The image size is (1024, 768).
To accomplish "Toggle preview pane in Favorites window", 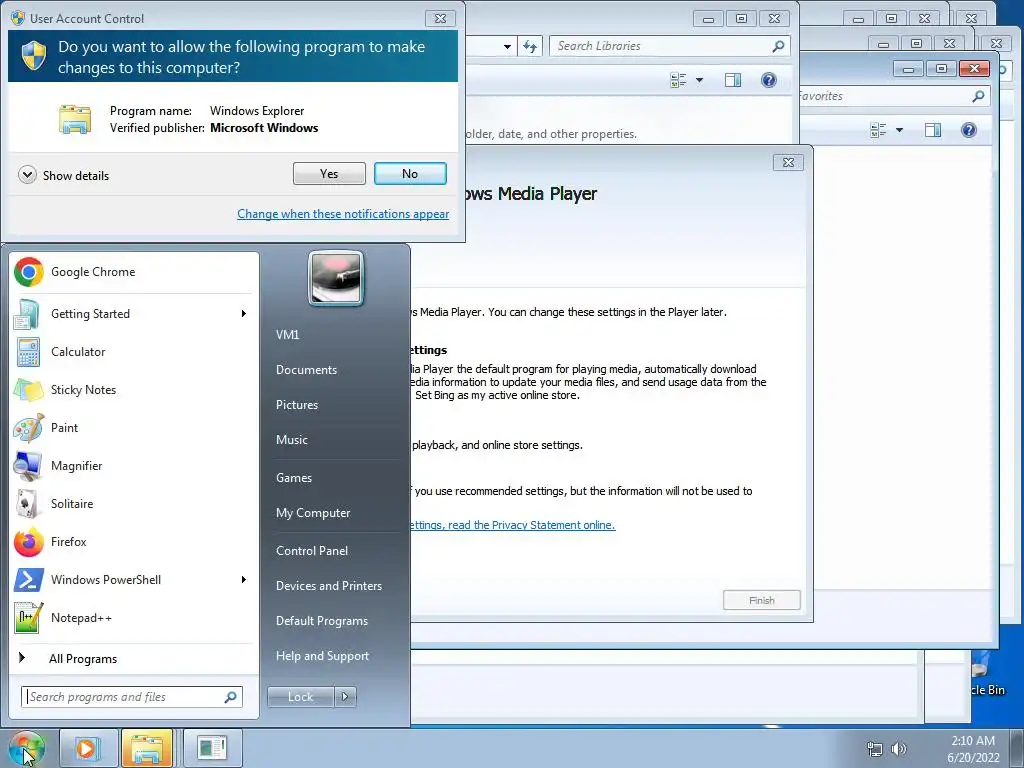I will click(933, 129).
